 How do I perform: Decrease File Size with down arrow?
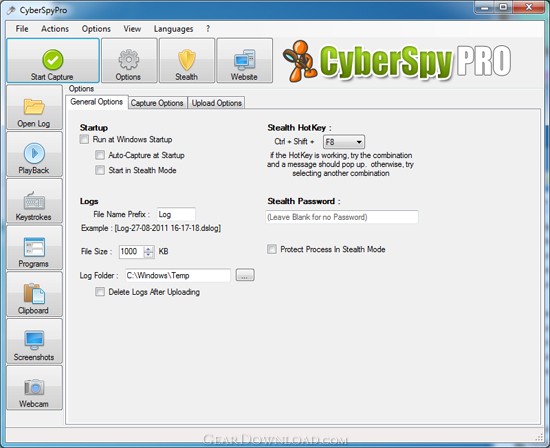[149, 255]
